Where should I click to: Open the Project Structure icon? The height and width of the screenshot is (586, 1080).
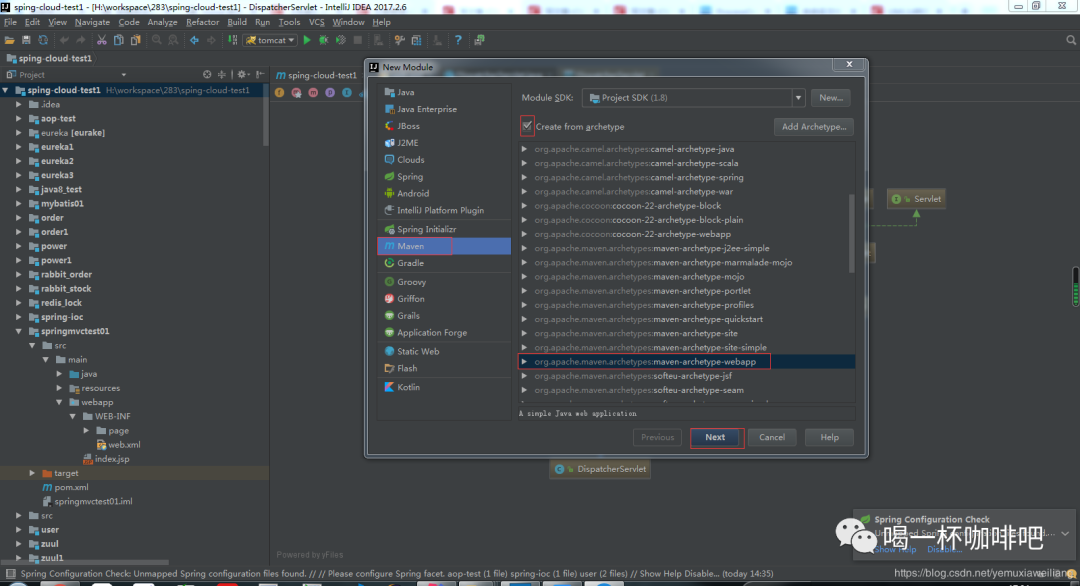pyautogui.click(x=417, y=41)
